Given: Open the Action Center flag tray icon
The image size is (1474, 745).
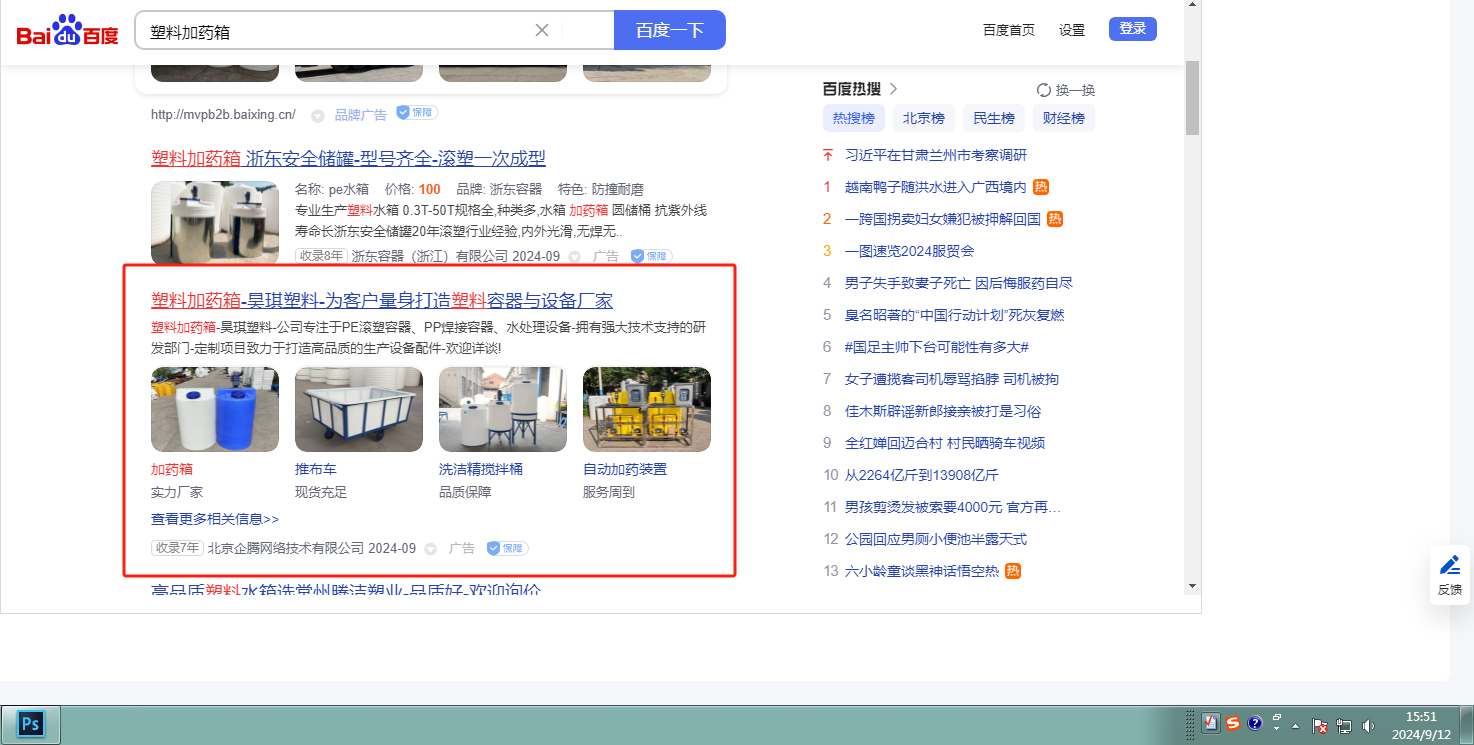Looking at the screenshot, I should click(x=1319, y=726).
